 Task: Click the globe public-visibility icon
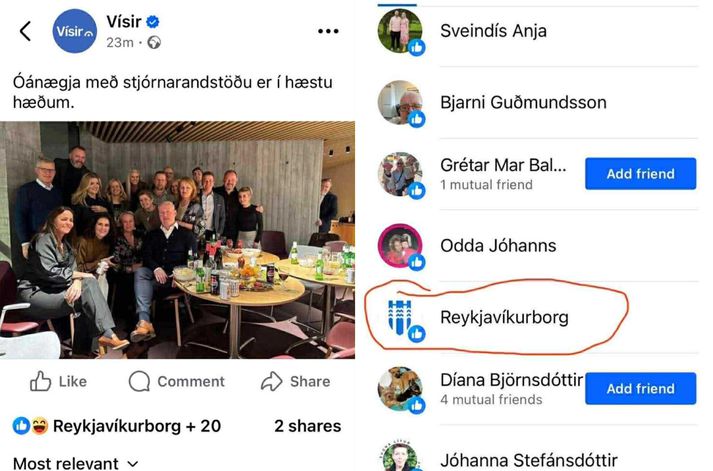pyautogui.click(x=154, y=43)
